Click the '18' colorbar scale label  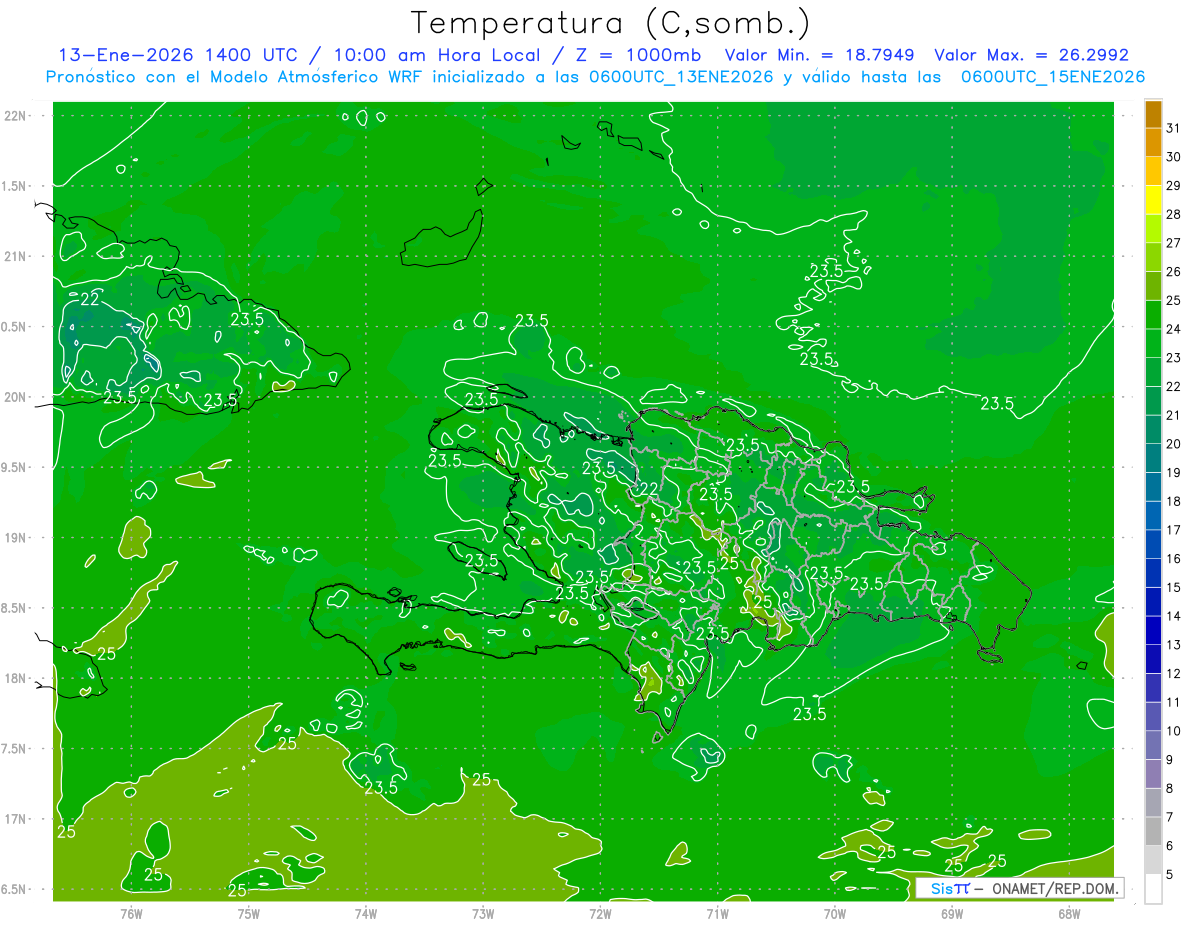point(1174,501)
